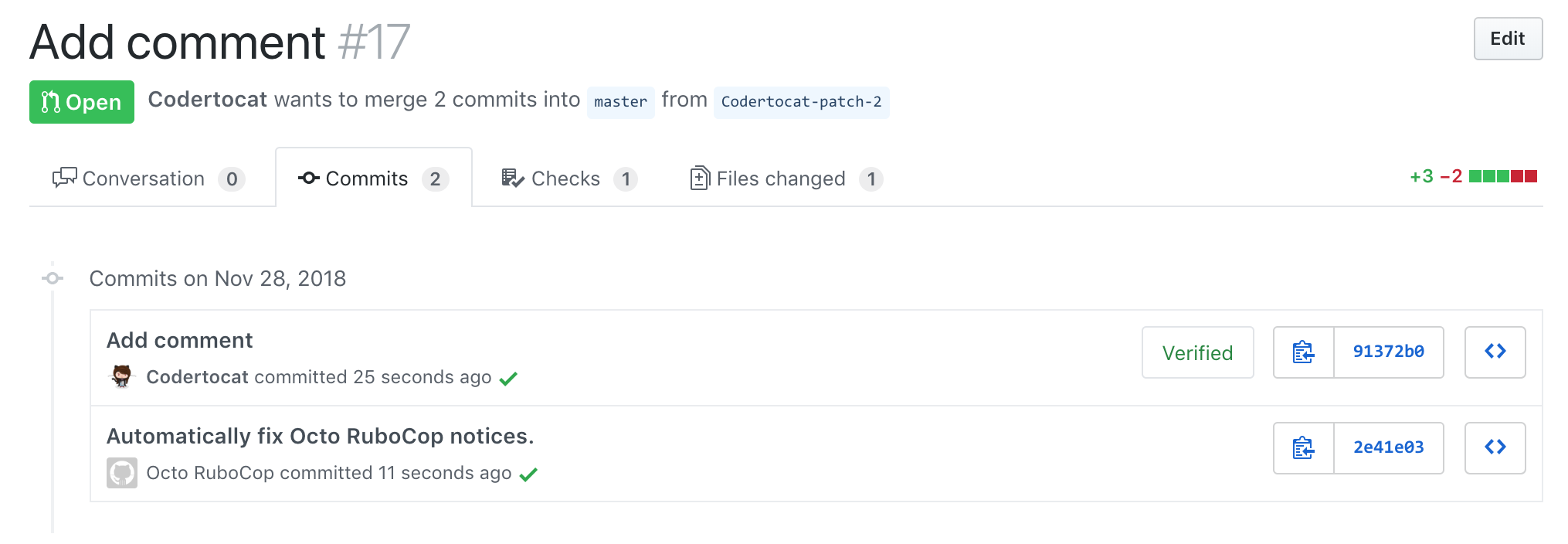Click the Verified badge

coord(1197,353)
